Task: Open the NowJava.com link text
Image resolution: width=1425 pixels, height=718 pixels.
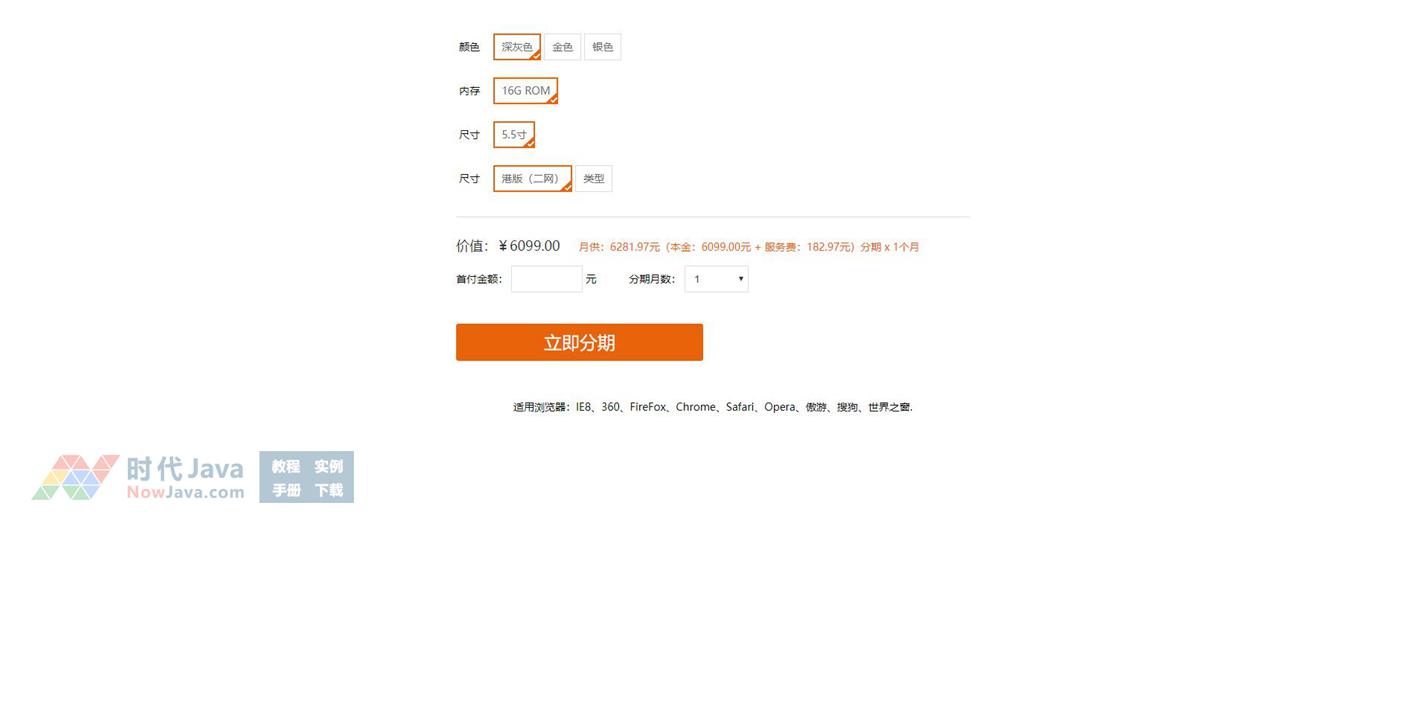Action: [x=185, y=492]
